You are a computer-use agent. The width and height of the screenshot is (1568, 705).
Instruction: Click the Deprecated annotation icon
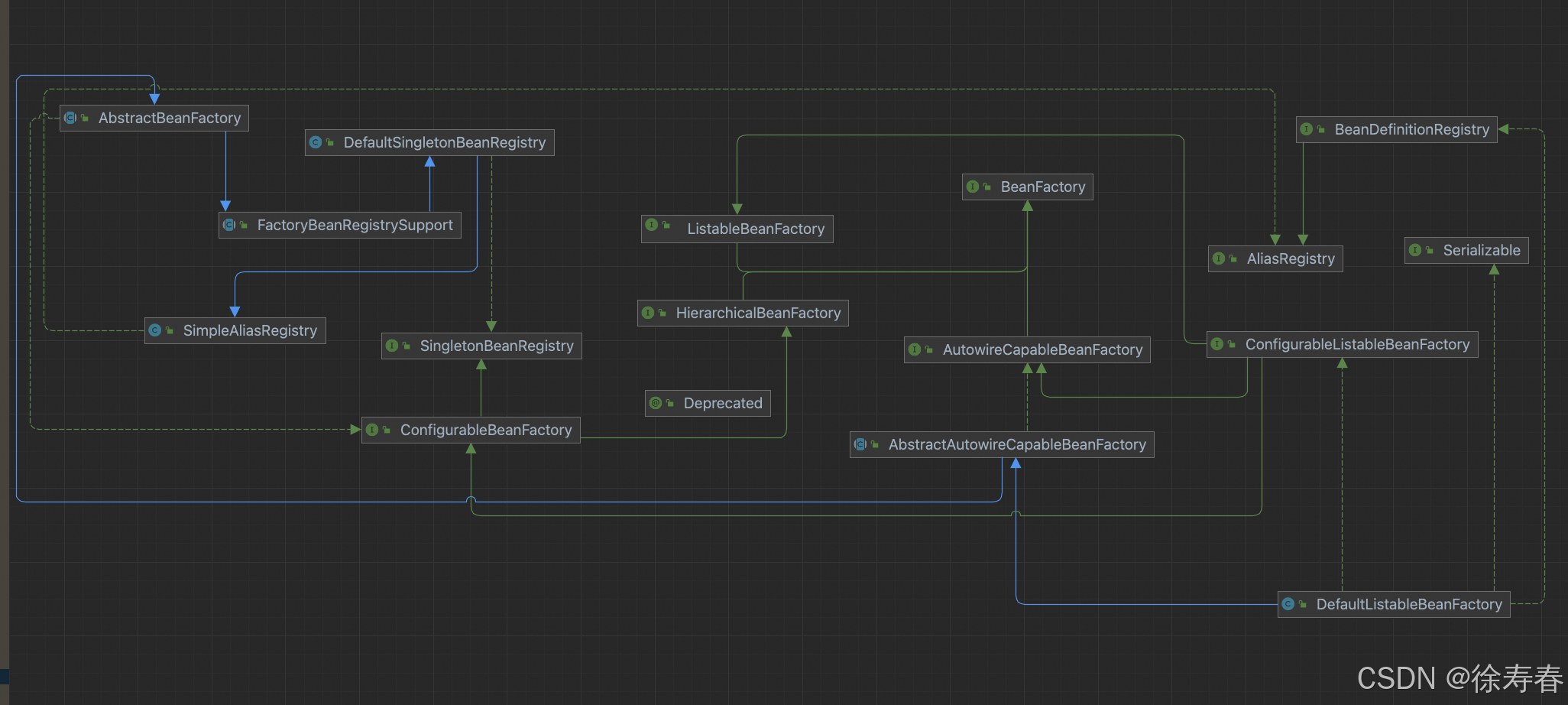point(656,403)
